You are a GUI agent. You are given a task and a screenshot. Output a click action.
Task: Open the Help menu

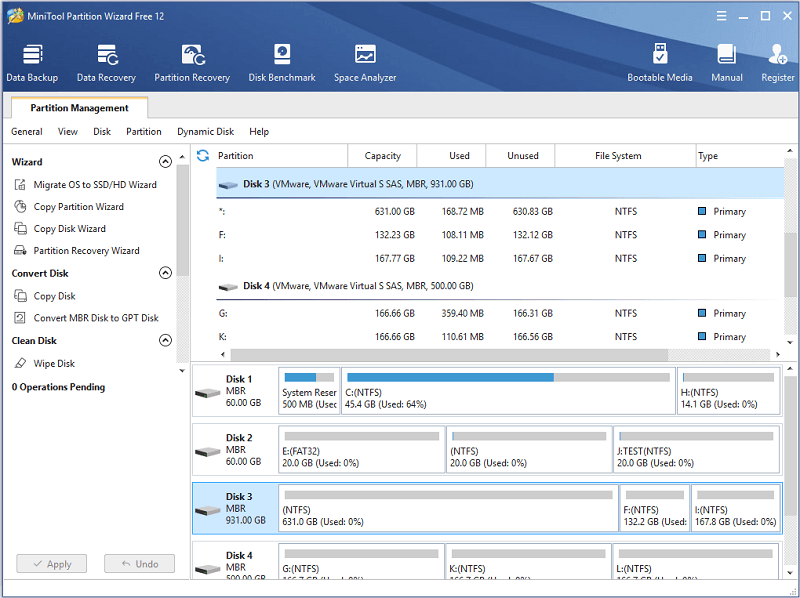(x=259, y=132)
